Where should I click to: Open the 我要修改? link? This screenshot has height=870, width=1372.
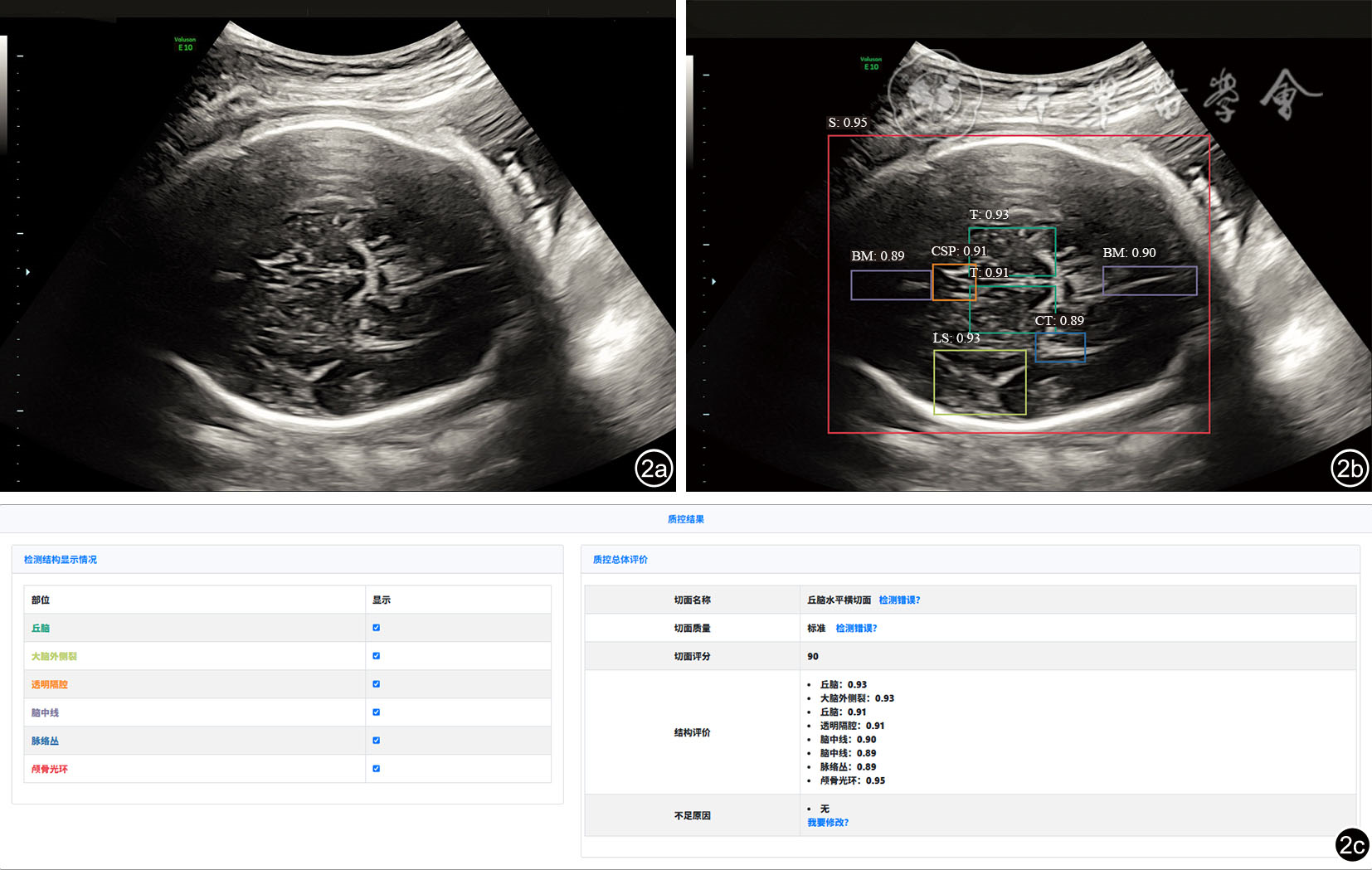(828, 823)
